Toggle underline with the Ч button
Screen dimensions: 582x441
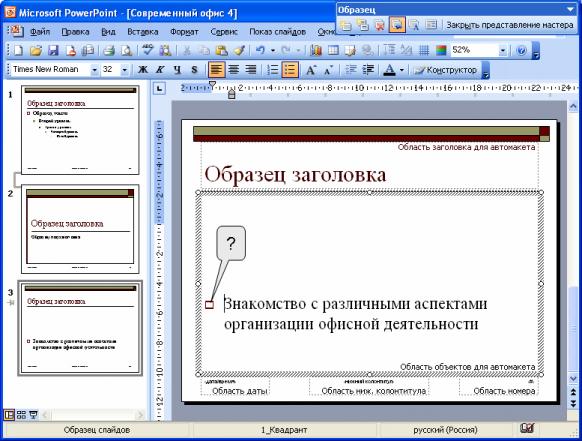coord(177,70)
